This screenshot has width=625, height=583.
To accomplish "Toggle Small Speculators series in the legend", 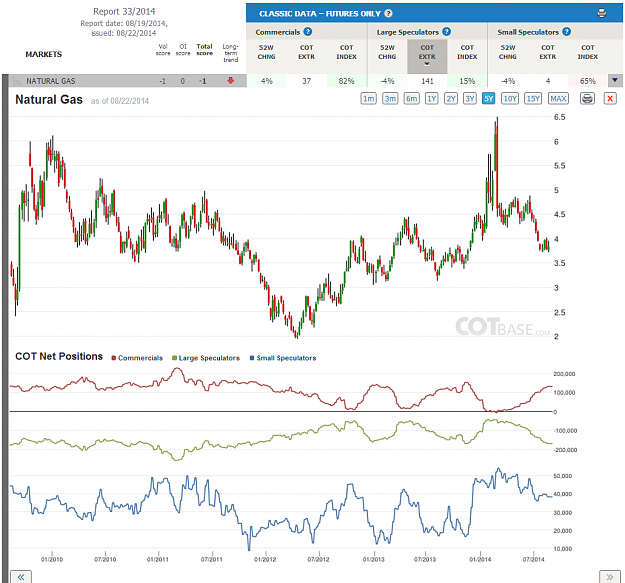I will (283, 358).
